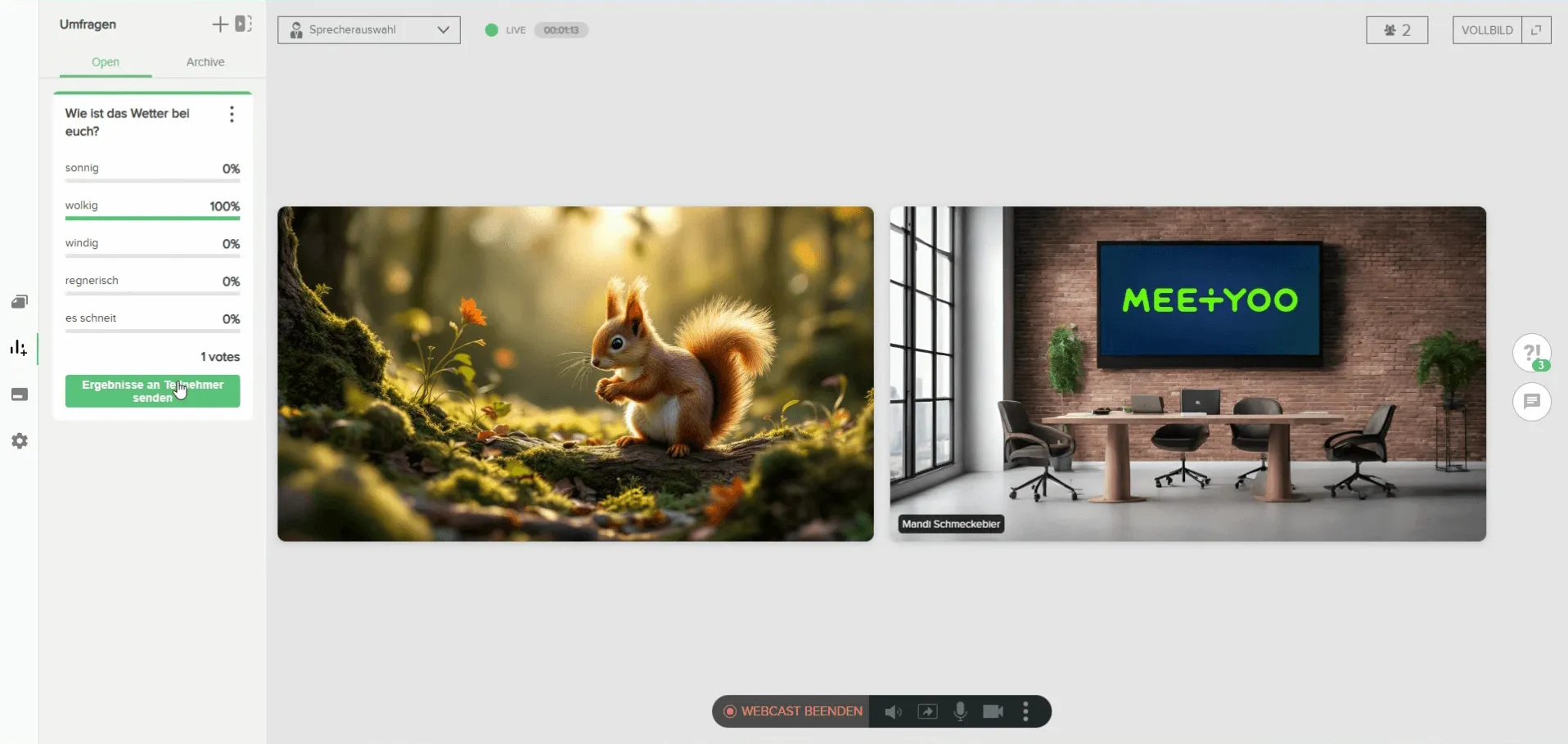This screenshot has height=744, width=1568.
Task: Toggle the camera off
Action: (993, 712)
